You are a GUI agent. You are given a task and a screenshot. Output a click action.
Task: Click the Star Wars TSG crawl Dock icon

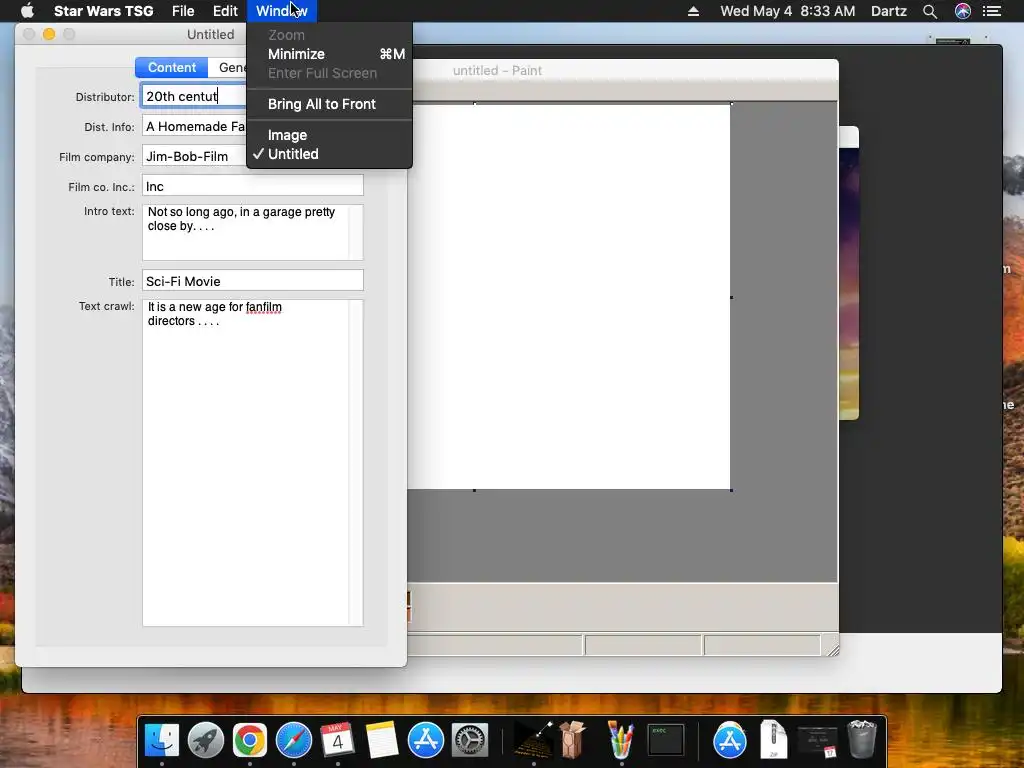click(x=534, y=740)
